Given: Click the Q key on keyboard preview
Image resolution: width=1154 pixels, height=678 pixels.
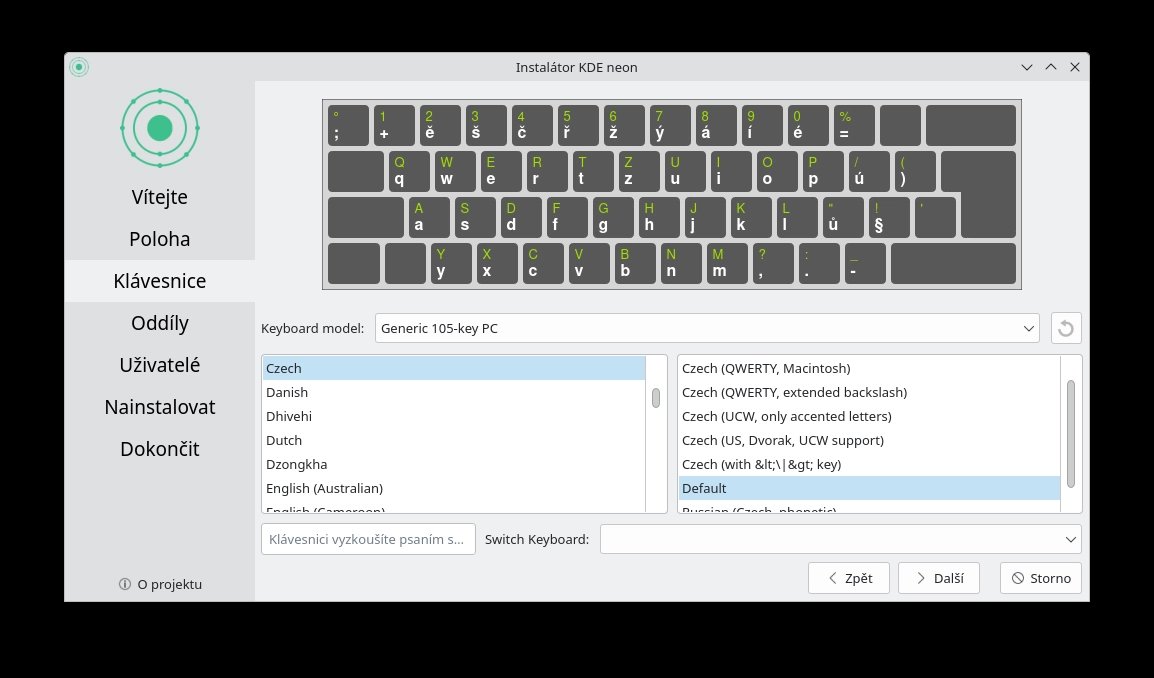Looking at the screenshot, I should click(409, 172).
